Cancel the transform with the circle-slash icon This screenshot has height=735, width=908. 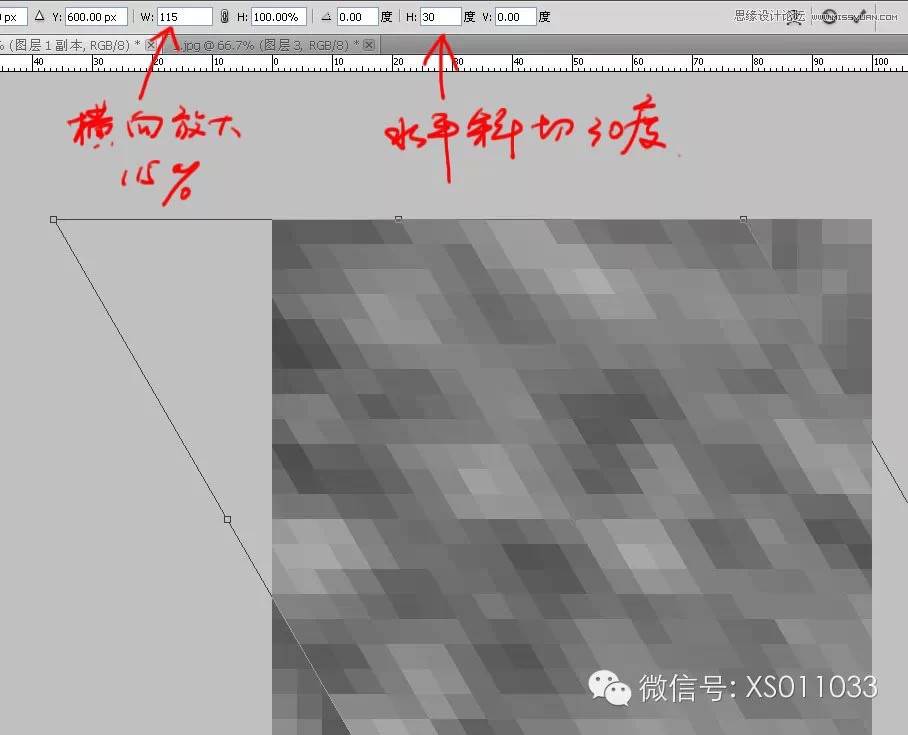(829, 17)
